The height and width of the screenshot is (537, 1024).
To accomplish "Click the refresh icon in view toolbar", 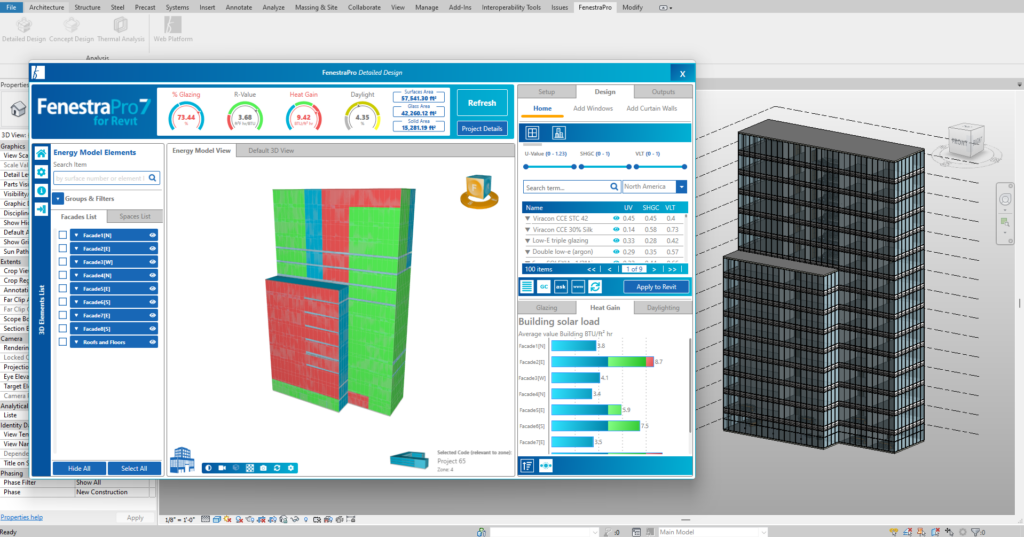I will tap(277, 468).
